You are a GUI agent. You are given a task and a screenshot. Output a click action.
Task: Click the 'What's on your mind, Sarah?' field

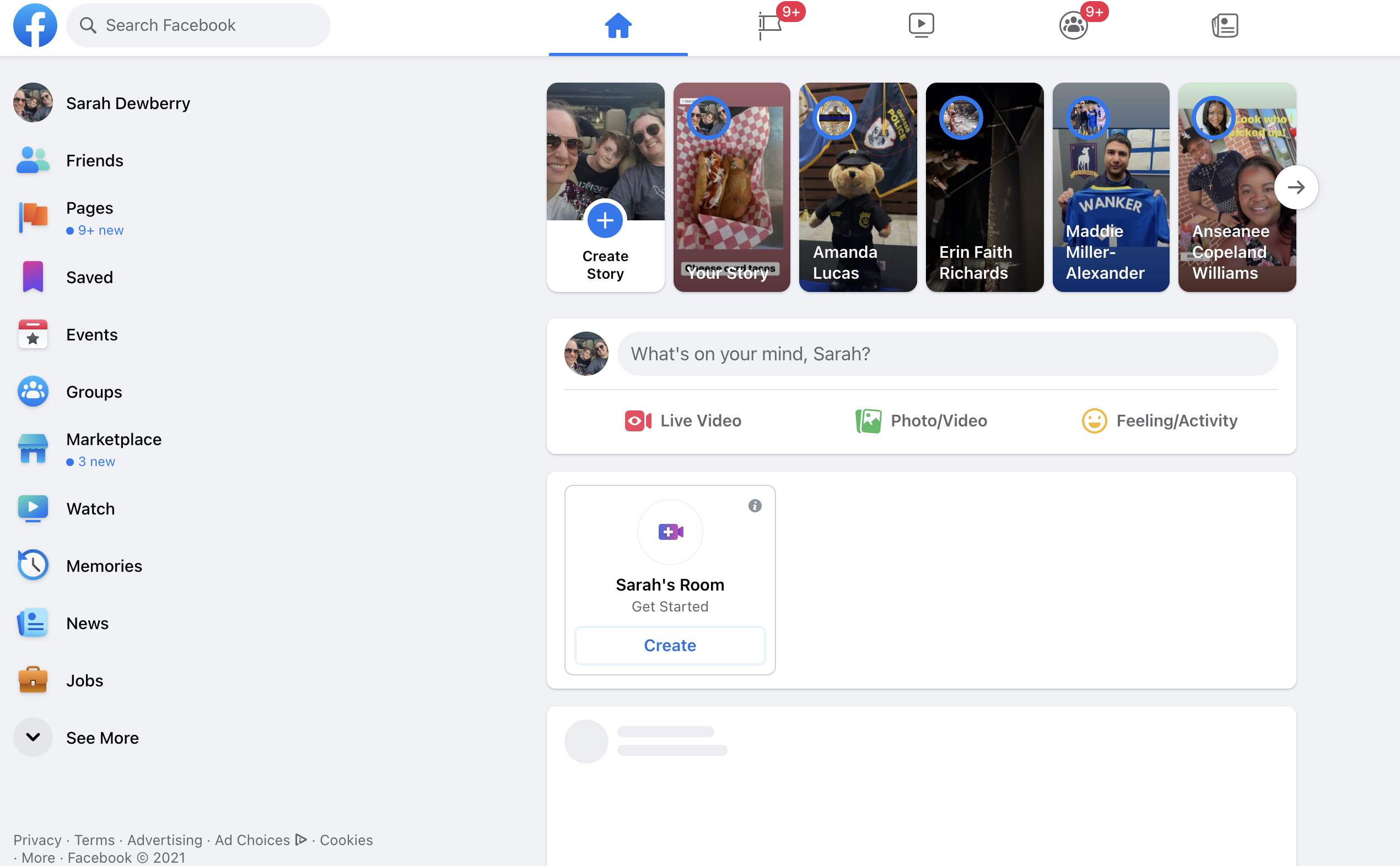click(x=947, y=354)
